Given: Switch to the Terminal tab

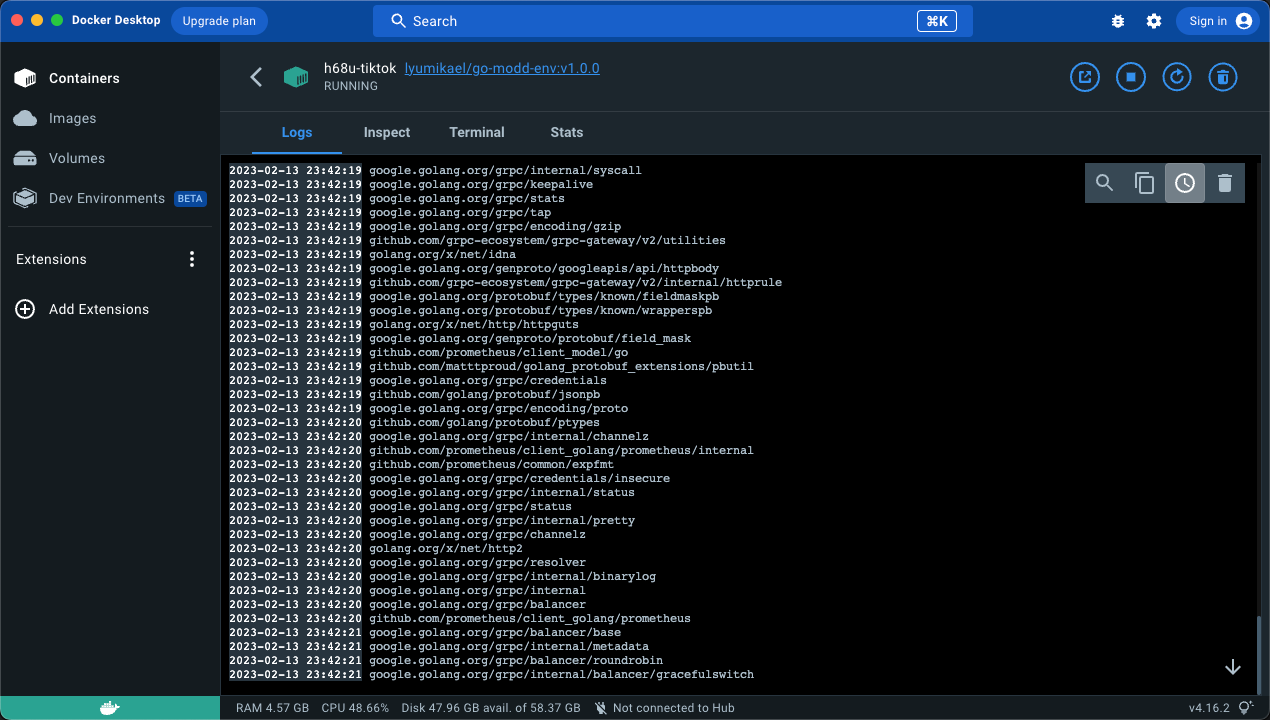Looking at the screenshot, I should pyautogui.click(x=477, y=132).
